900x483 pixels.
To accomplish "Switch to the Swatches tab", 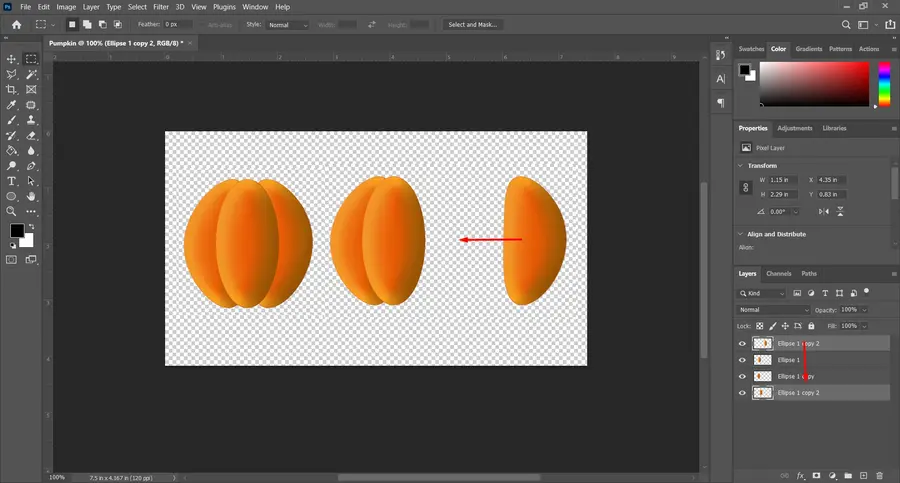I will [751, 49].
